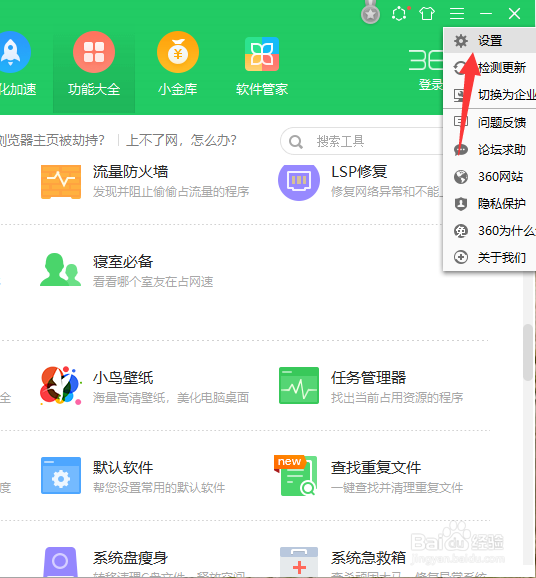This screenshot has height=578, width=536.
Task: Click description 发现并阻止偷偷占流量的程序
Action: [x=171, y=192]
